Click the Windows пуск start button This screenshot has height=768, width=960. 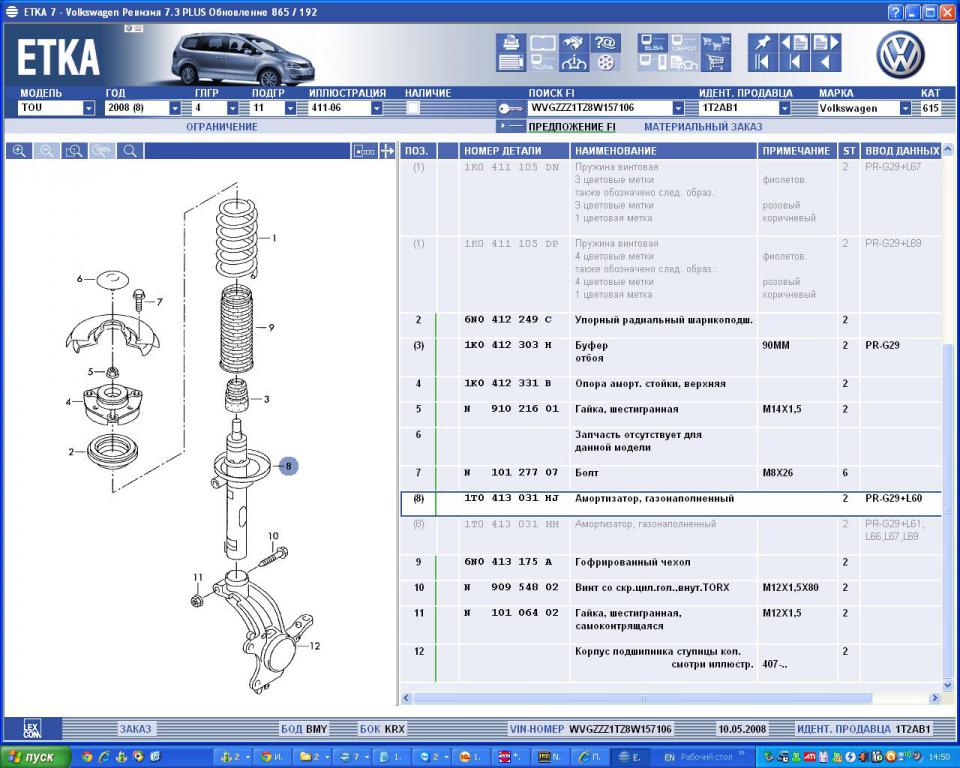[x=36, y=757]
